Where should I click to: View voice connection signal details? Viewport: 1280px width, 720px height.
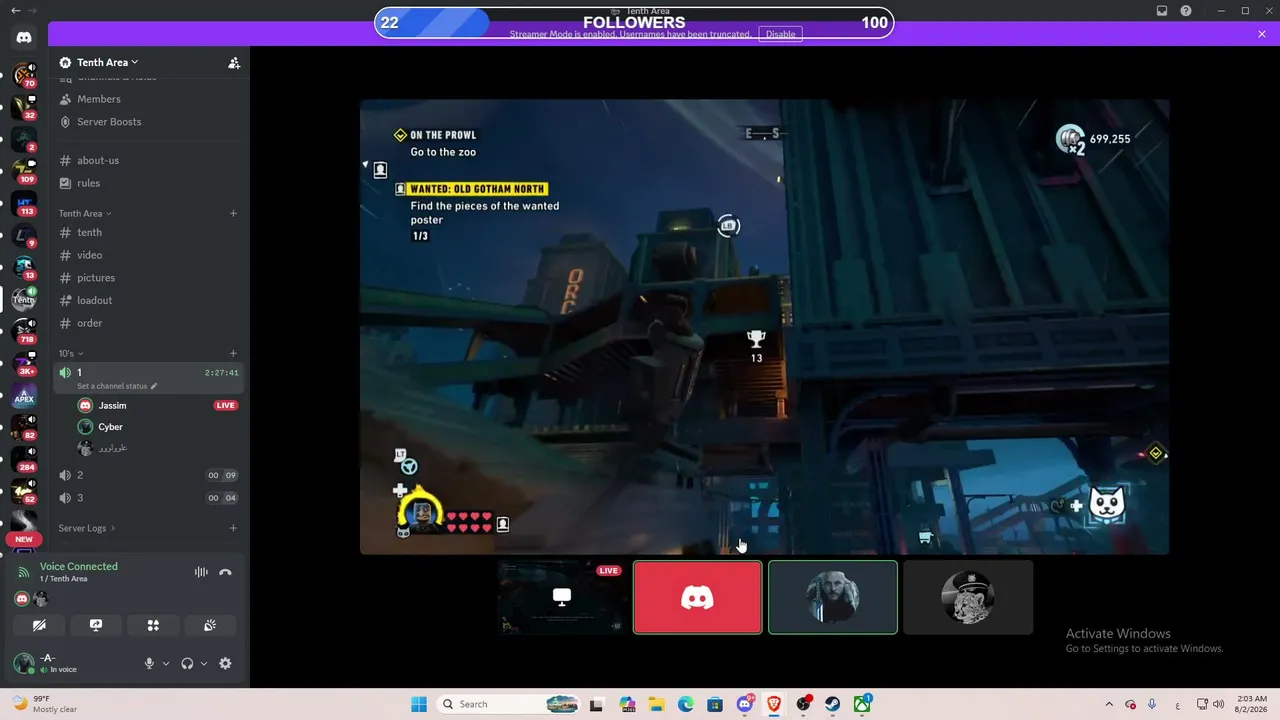click(24, 572)
